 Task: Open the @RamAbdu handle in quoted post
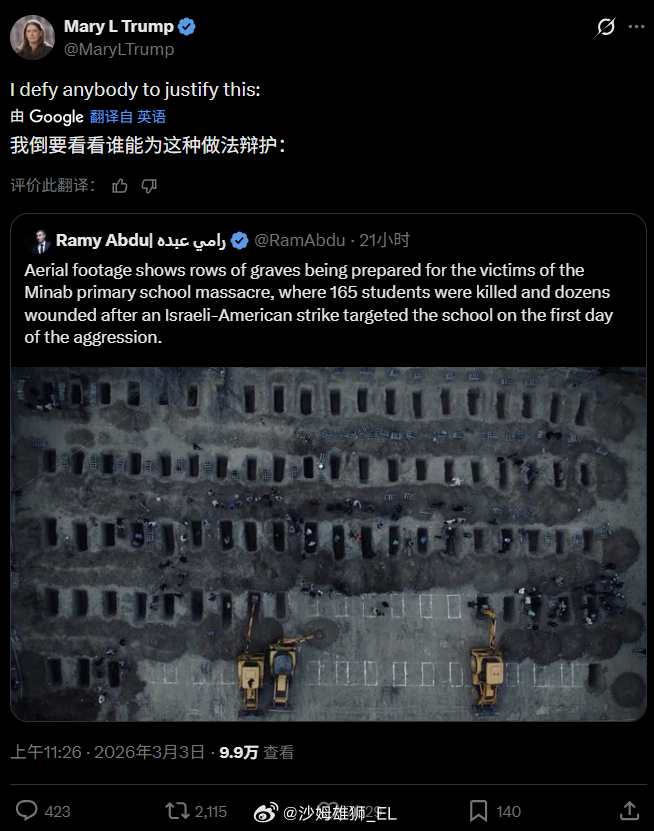pyautogui.click(x=300, y=241)
